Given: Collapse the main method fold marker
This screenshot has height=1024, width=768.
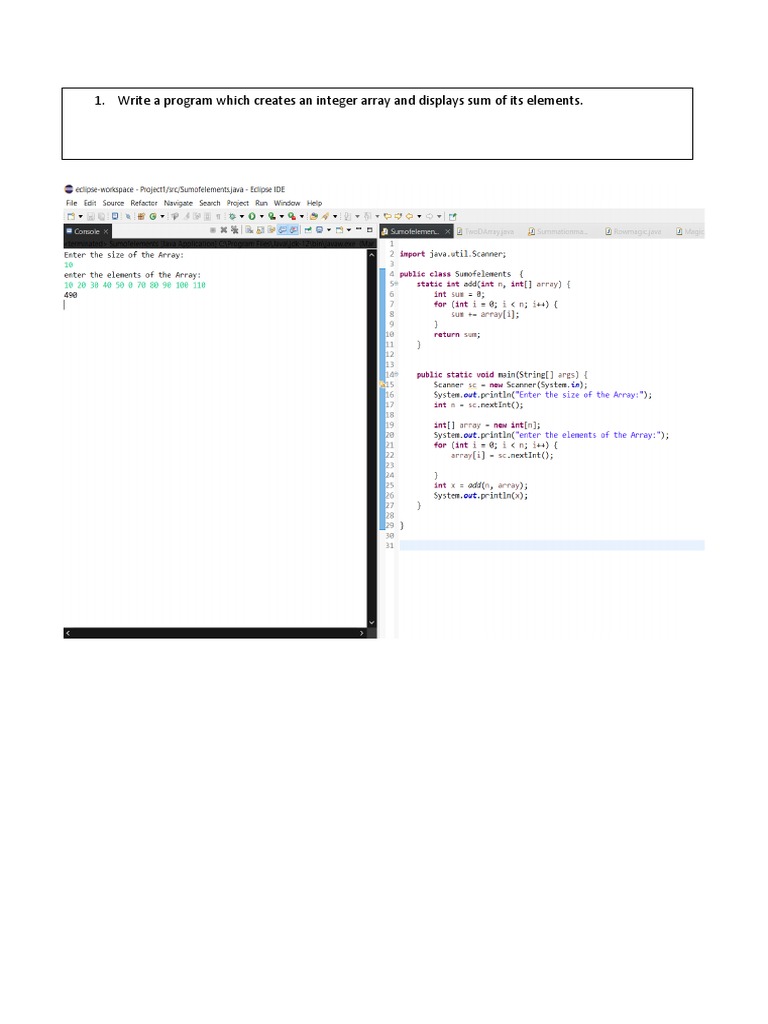Looking at the screenshot, I should pos(396,374).
